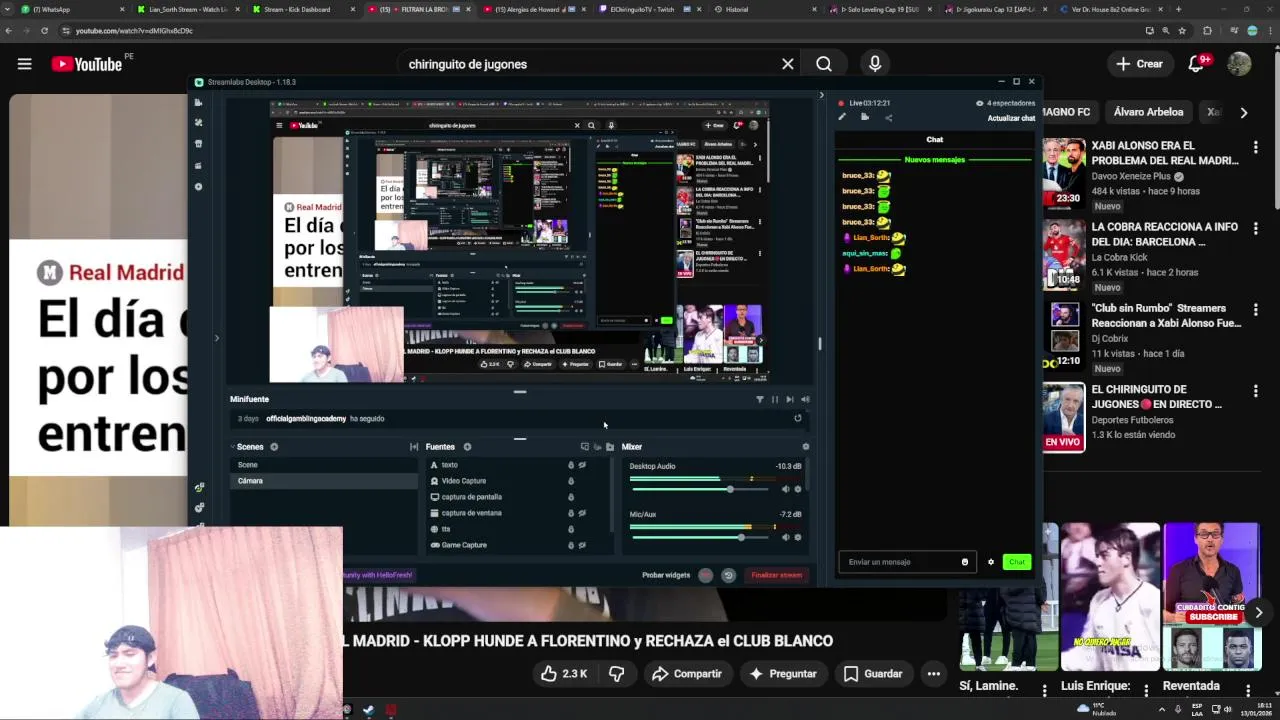Screen dimensions: 1280x720
Task: Open the YouTube hamburger menu
Action: [24, 64]
